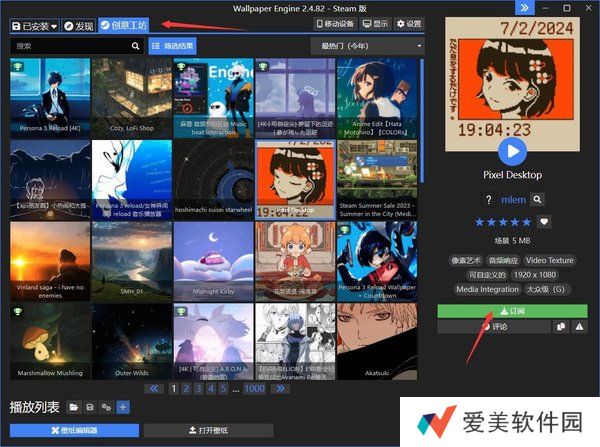Select Persona 3 Reload Countdown wallpaper
Viewport: 600px width, 447px height.
(377, 262)
